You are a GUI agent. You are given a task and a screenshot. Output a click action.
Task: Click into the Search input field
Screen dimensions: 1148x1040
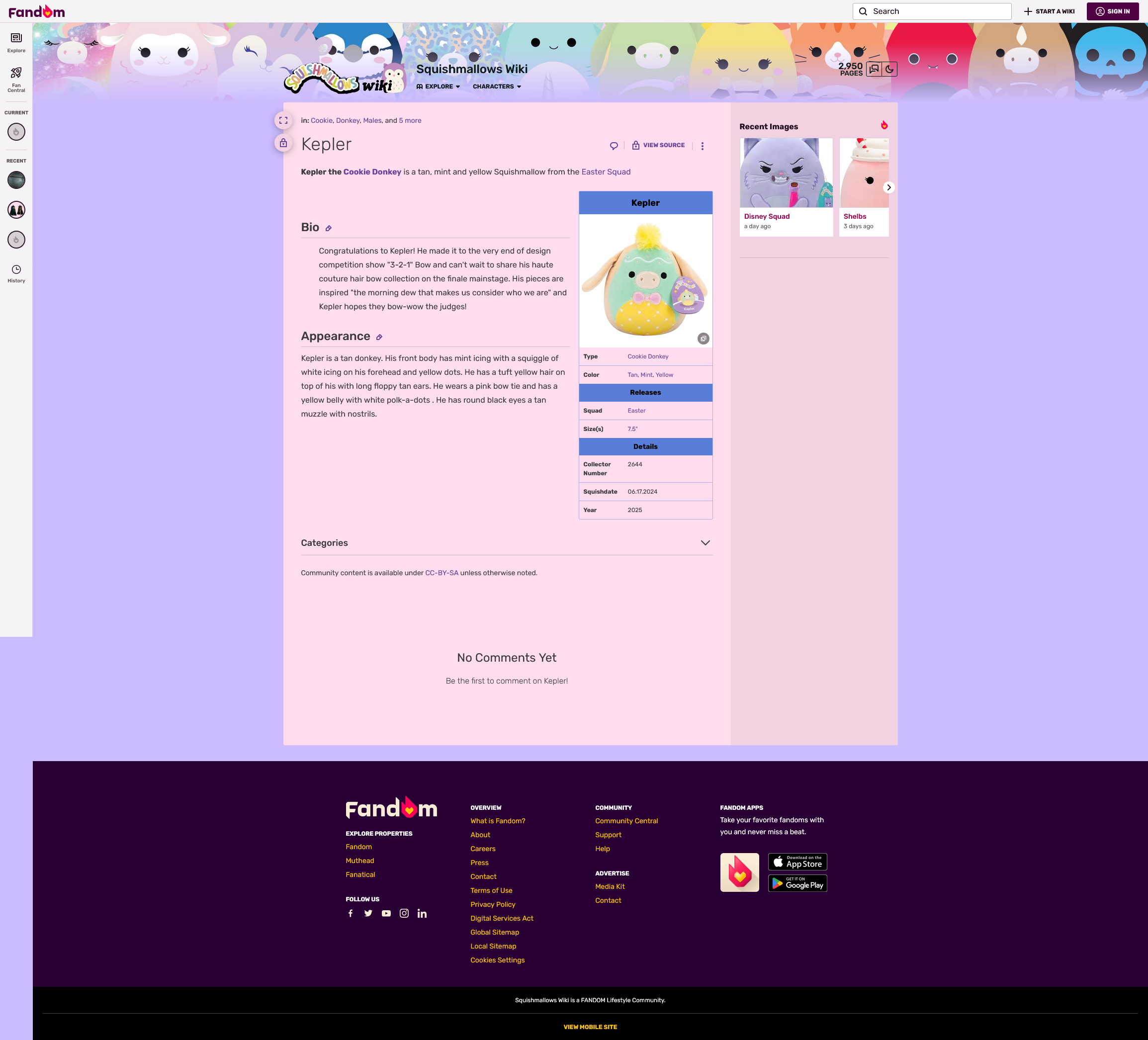pos(932,11)
